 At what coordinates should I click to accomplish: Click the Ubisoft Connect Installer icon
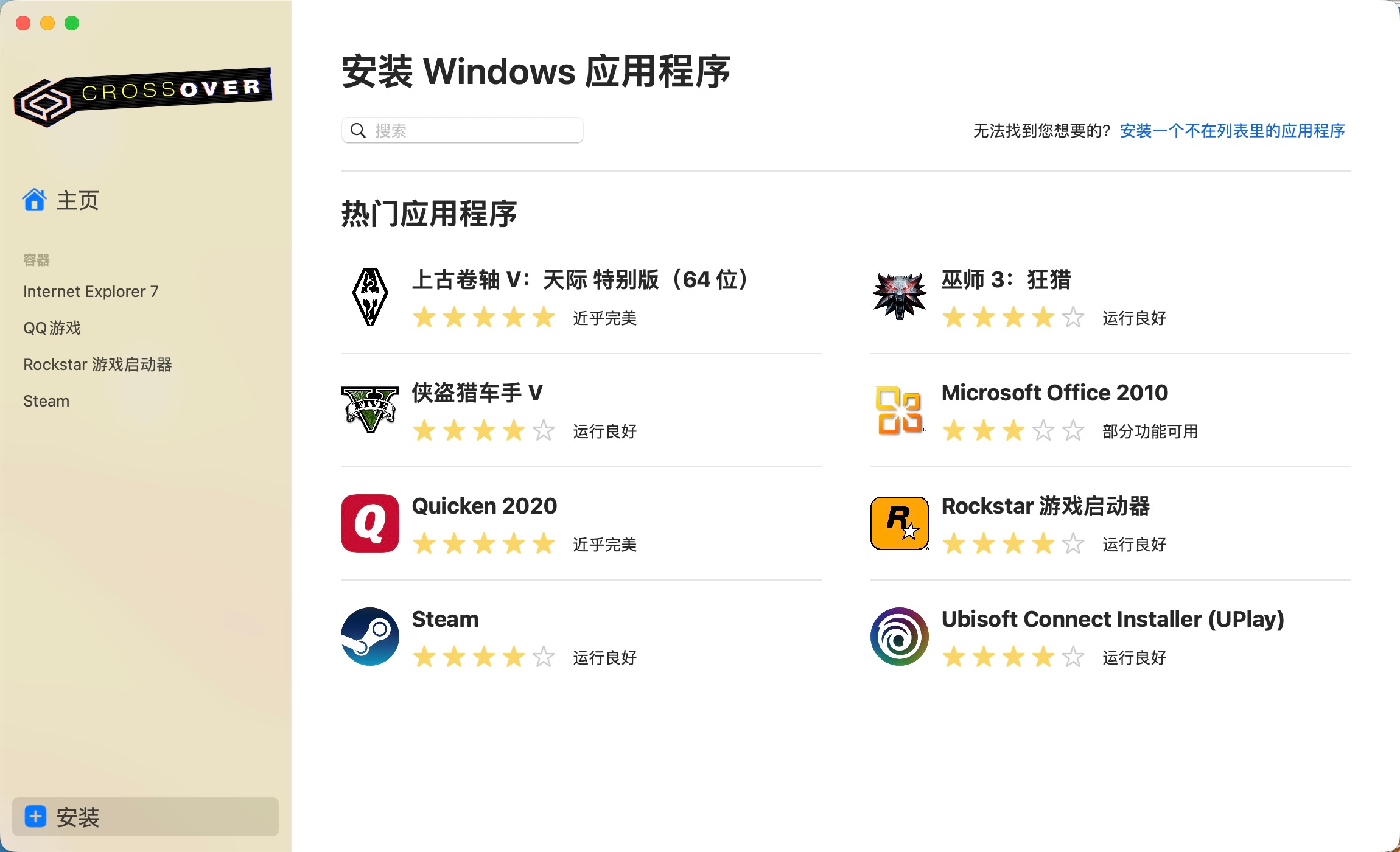coord(898,636)
